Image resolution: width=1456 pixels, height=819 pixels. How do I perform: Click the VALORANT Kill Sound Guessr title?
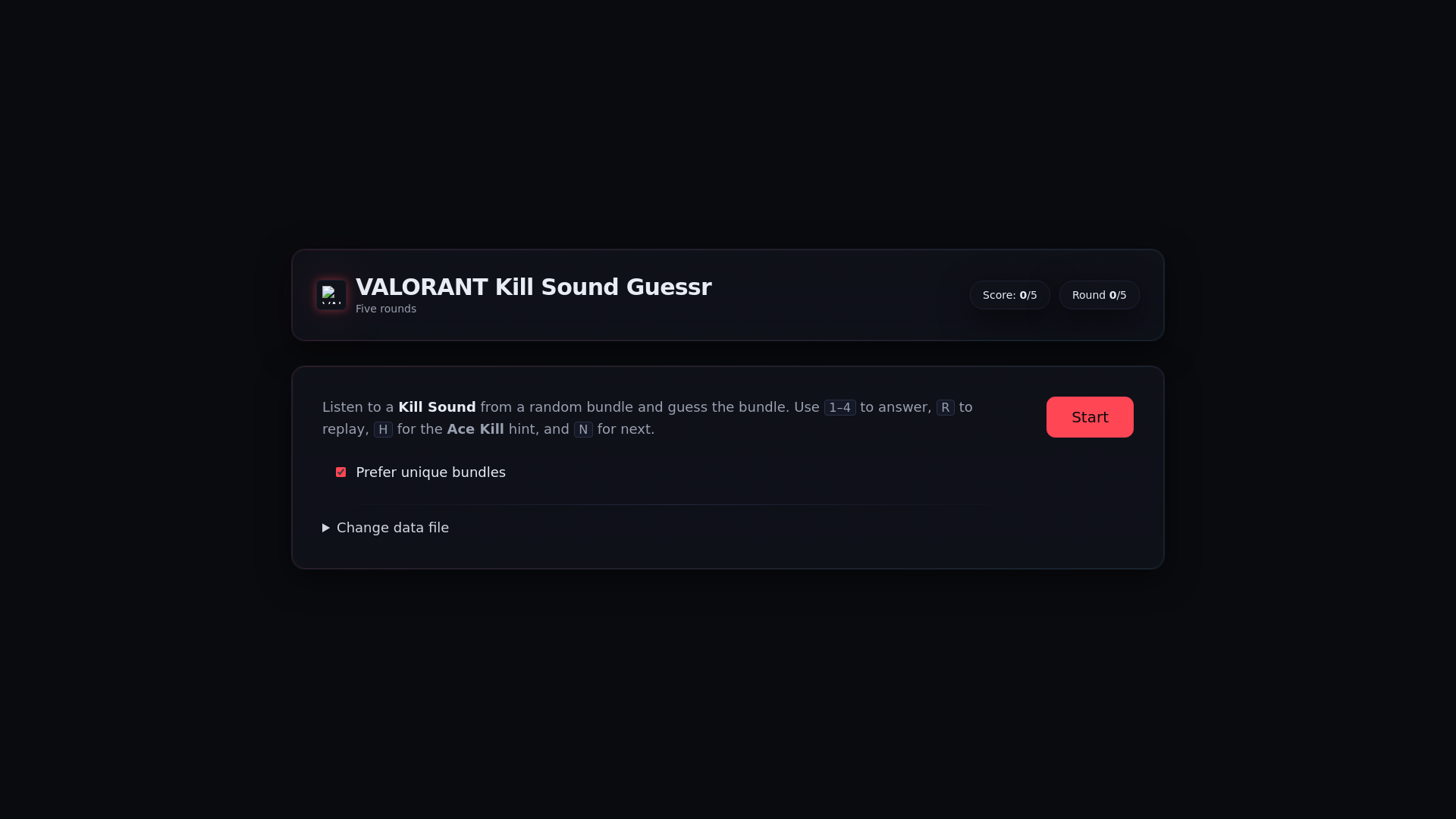pyautogui.click(x=533, y=287)
